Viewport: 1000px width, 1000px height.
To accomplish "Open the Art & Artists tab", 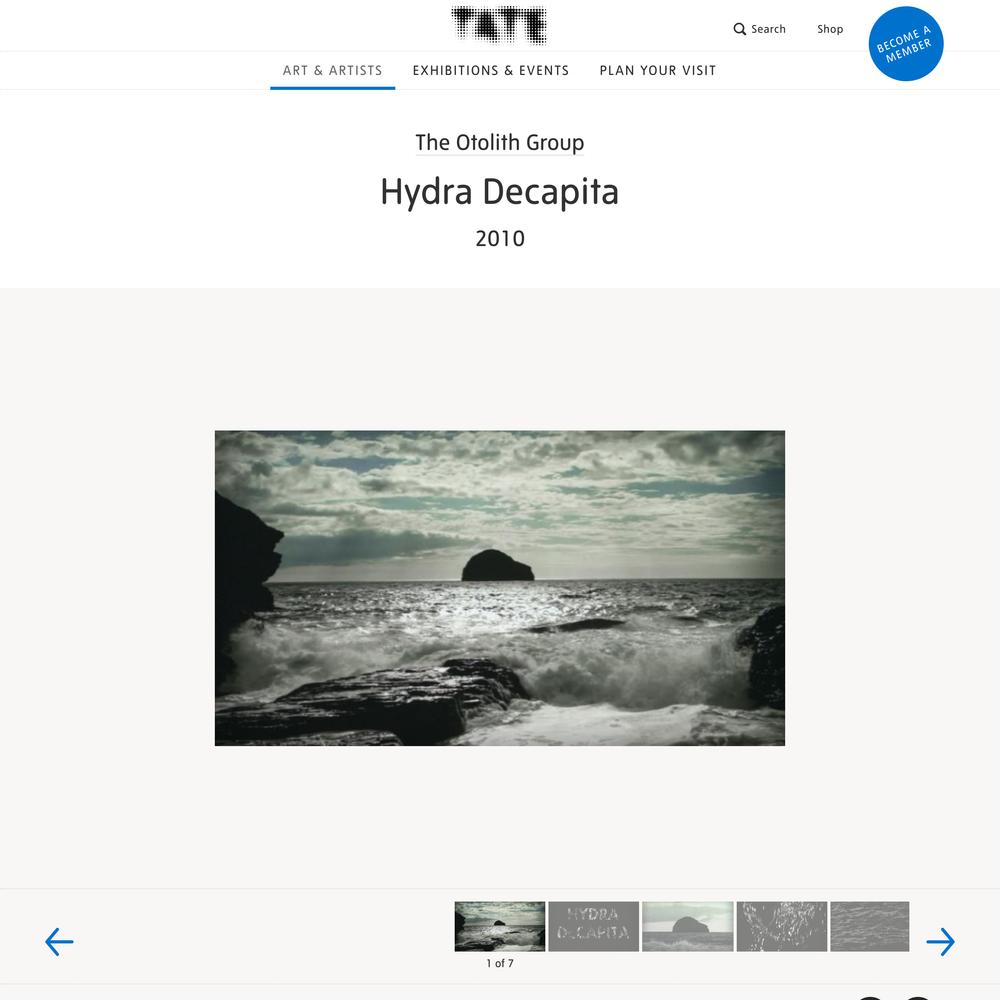I will point(332,70).
